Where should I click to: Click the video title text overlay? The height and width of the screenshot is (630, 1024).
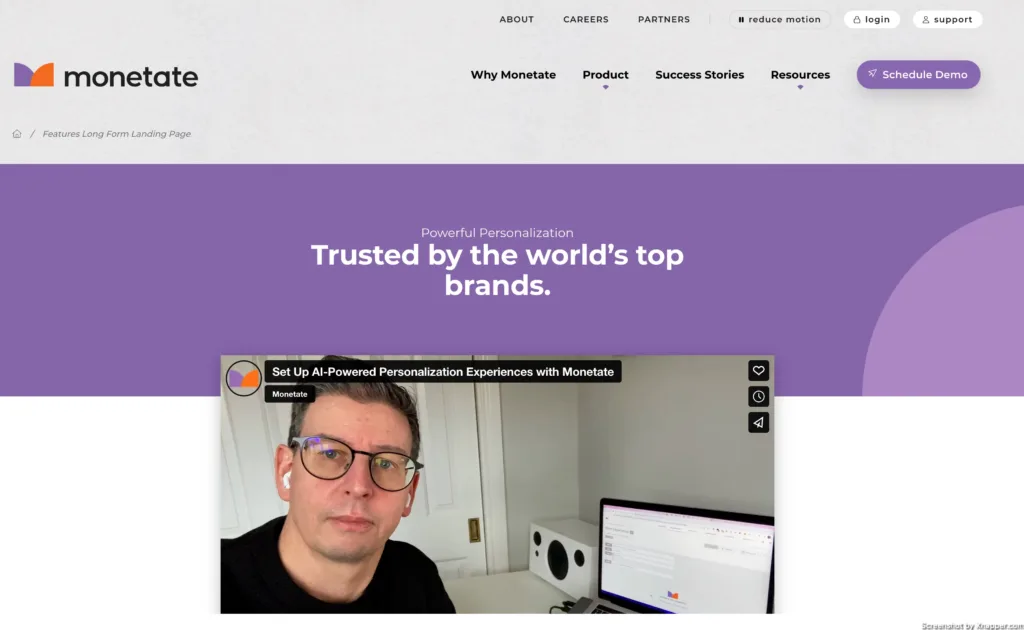click(x=443, y=371)
